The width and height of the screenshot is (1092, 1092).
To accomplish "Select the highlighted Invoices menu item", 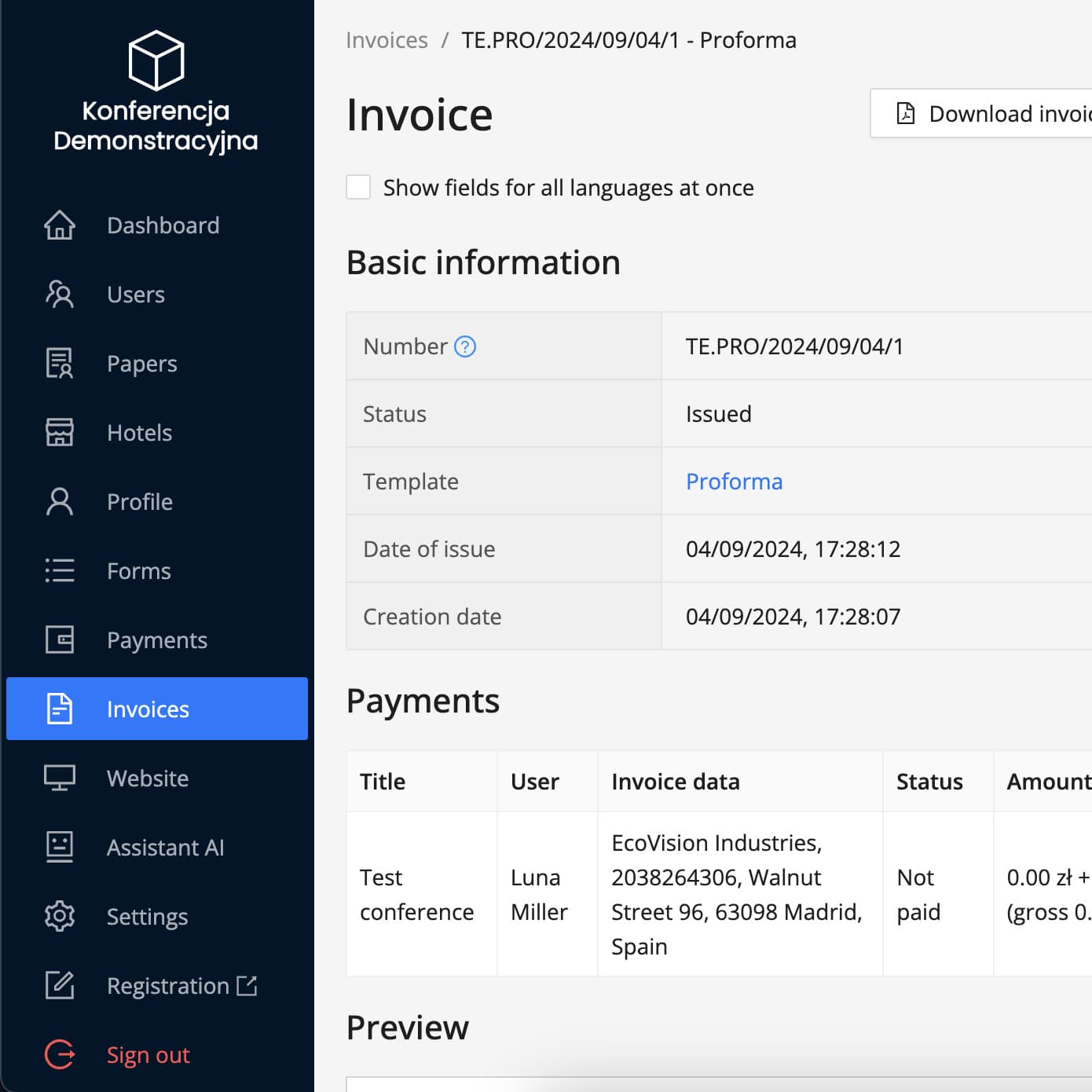I will [157, 709].
